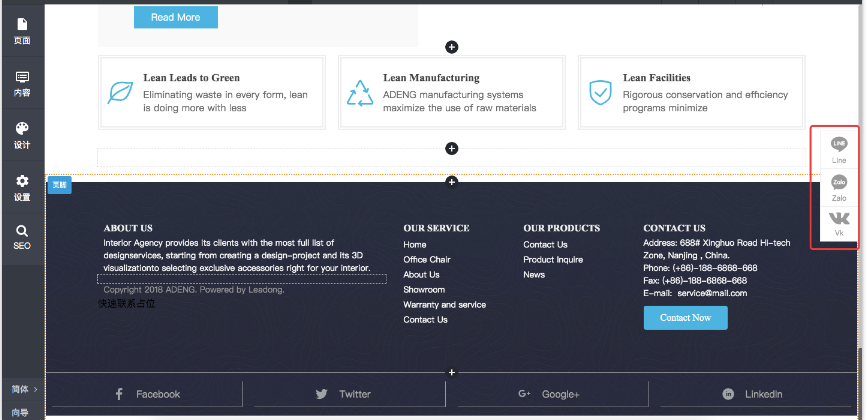Click the Lean Manufacturing recycle icon

pos(359,93)
